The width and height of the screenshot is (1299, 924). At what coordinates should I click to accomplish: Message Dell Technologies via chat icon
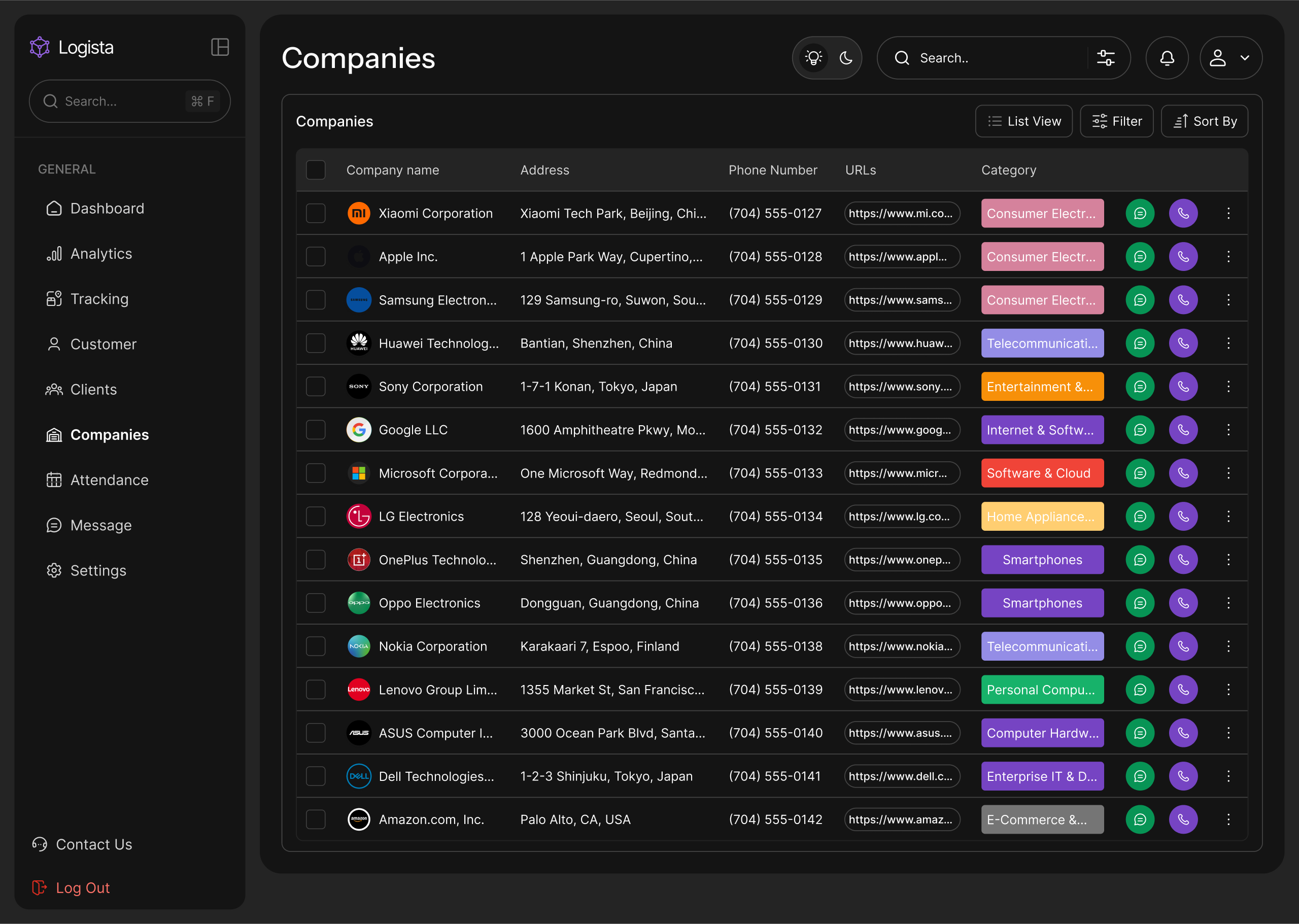1140,776
